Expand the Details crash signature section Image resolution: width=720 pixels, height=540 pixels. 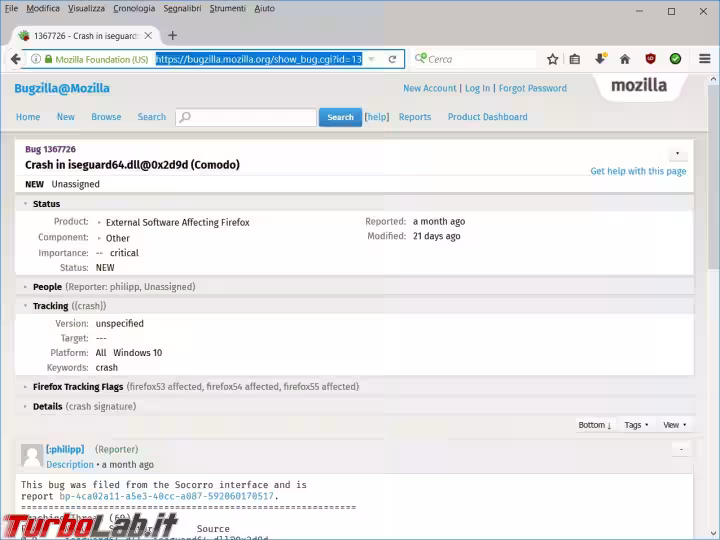(25, 407)
